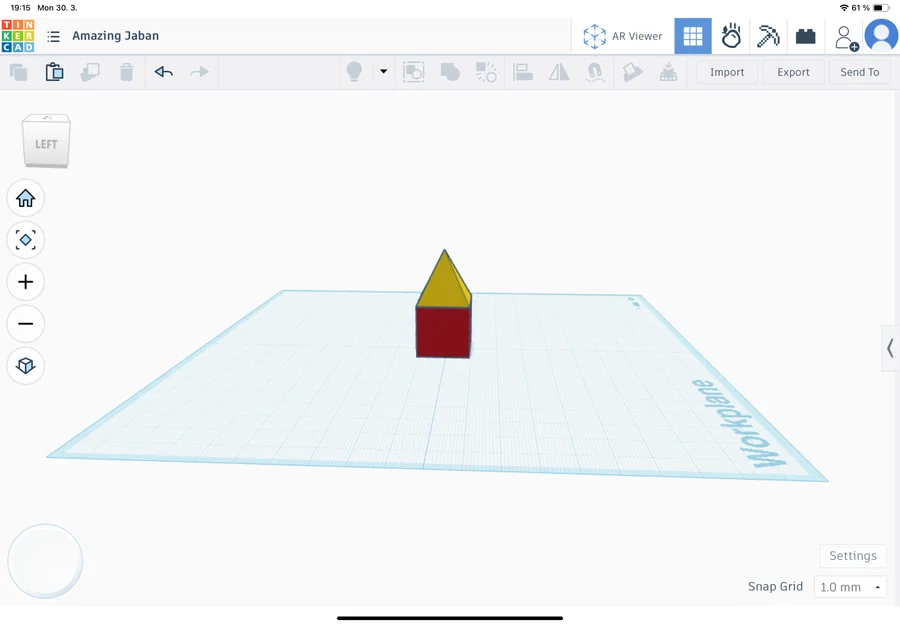Open the LEGO brick view
This screenshot has height=625, width=900.
(x=805, y=35)
